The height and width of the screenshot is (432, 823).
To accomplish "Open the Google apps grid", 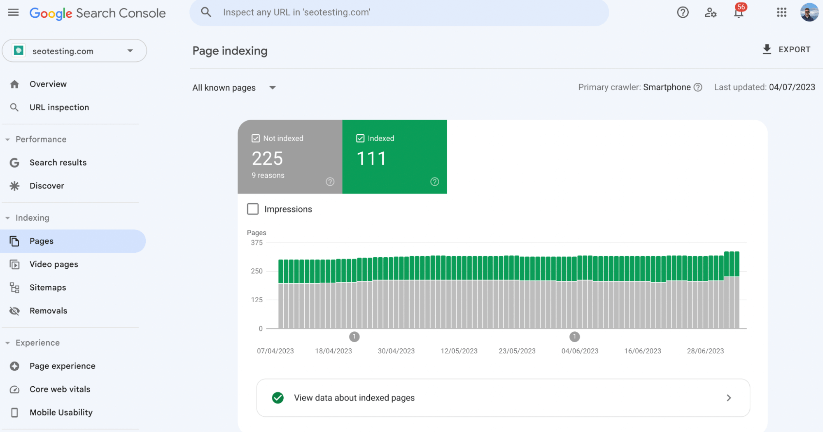I will coord(781,13).
